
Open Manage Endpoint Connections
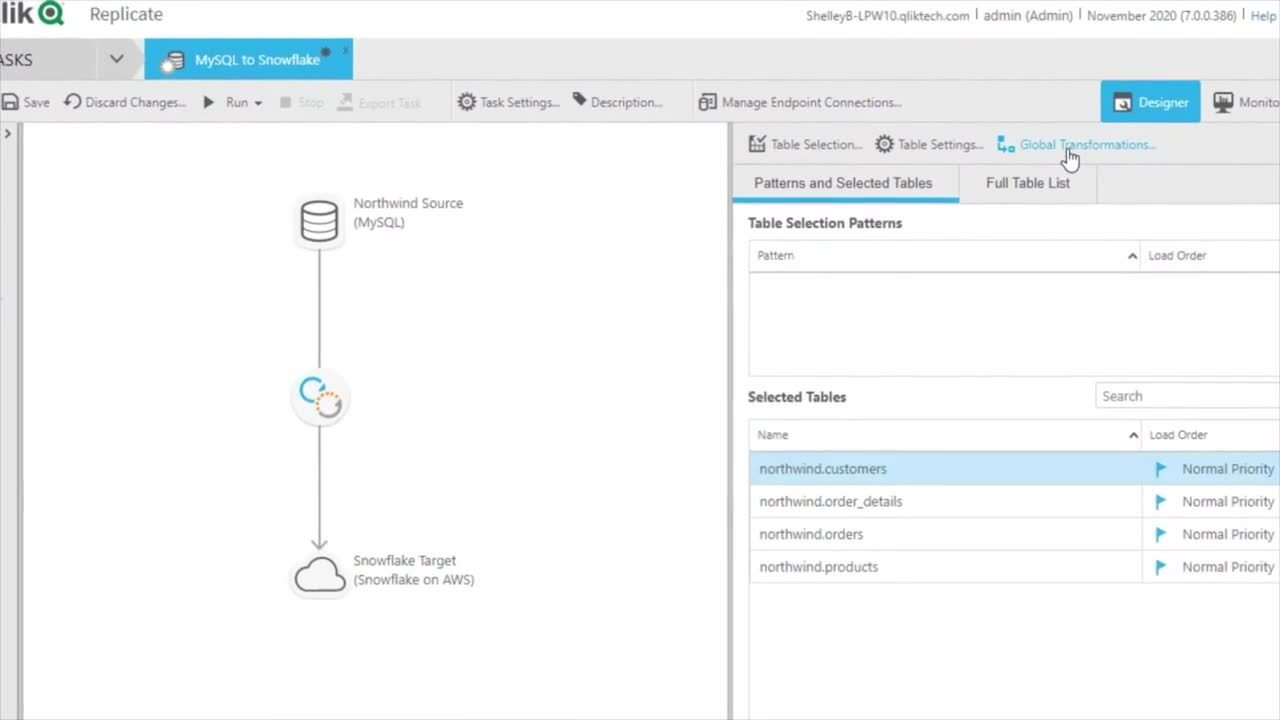click(x=799, y=102)
